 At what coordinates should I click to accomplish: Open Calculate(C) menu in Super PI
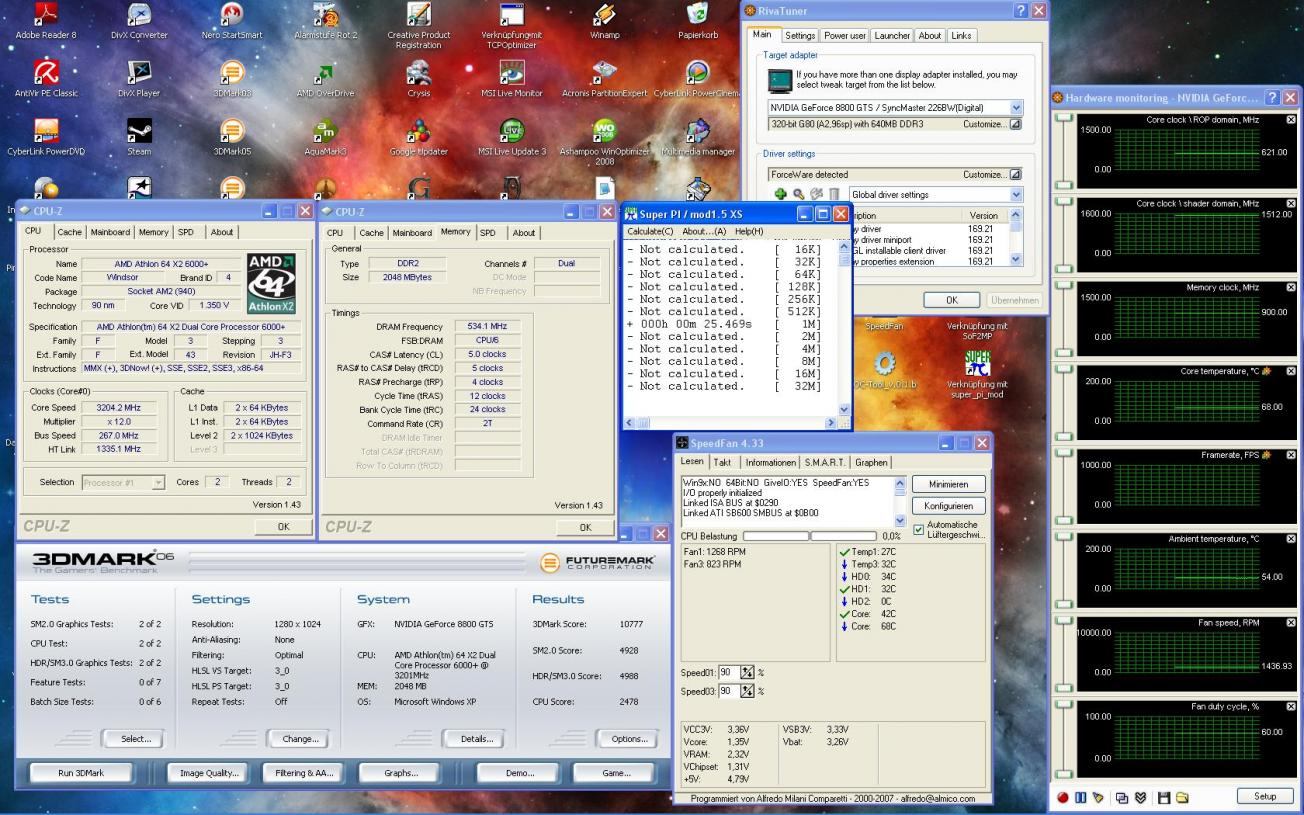click(650, 232)
